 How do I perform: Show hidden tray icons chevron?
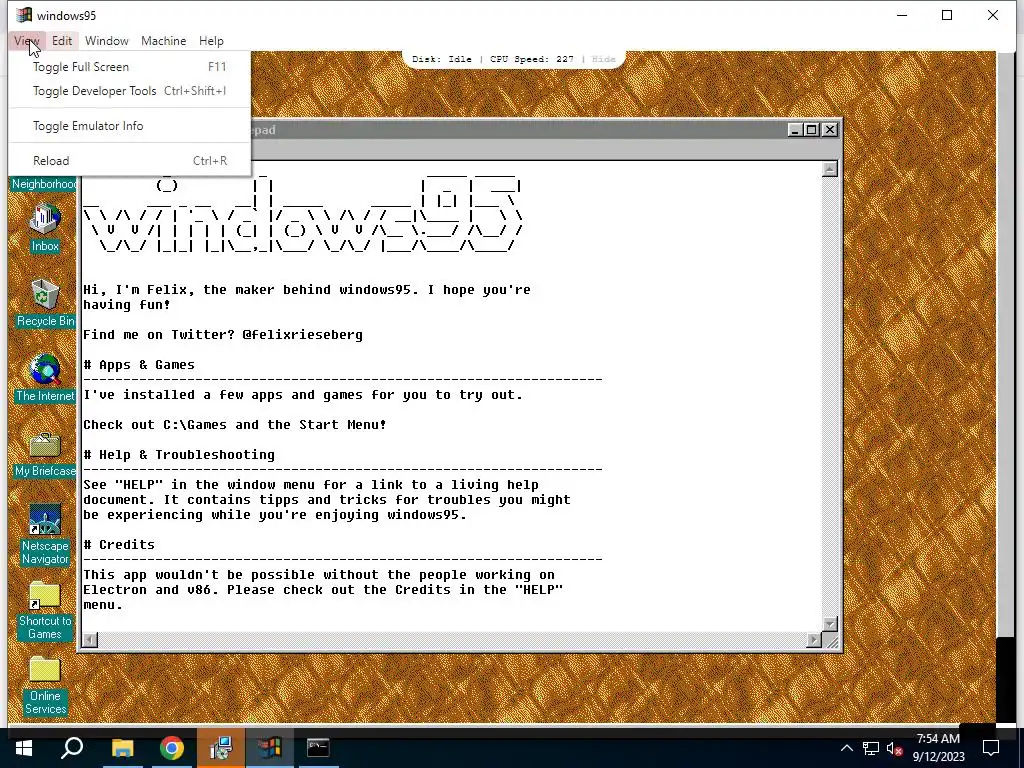(x=846, y=748)
